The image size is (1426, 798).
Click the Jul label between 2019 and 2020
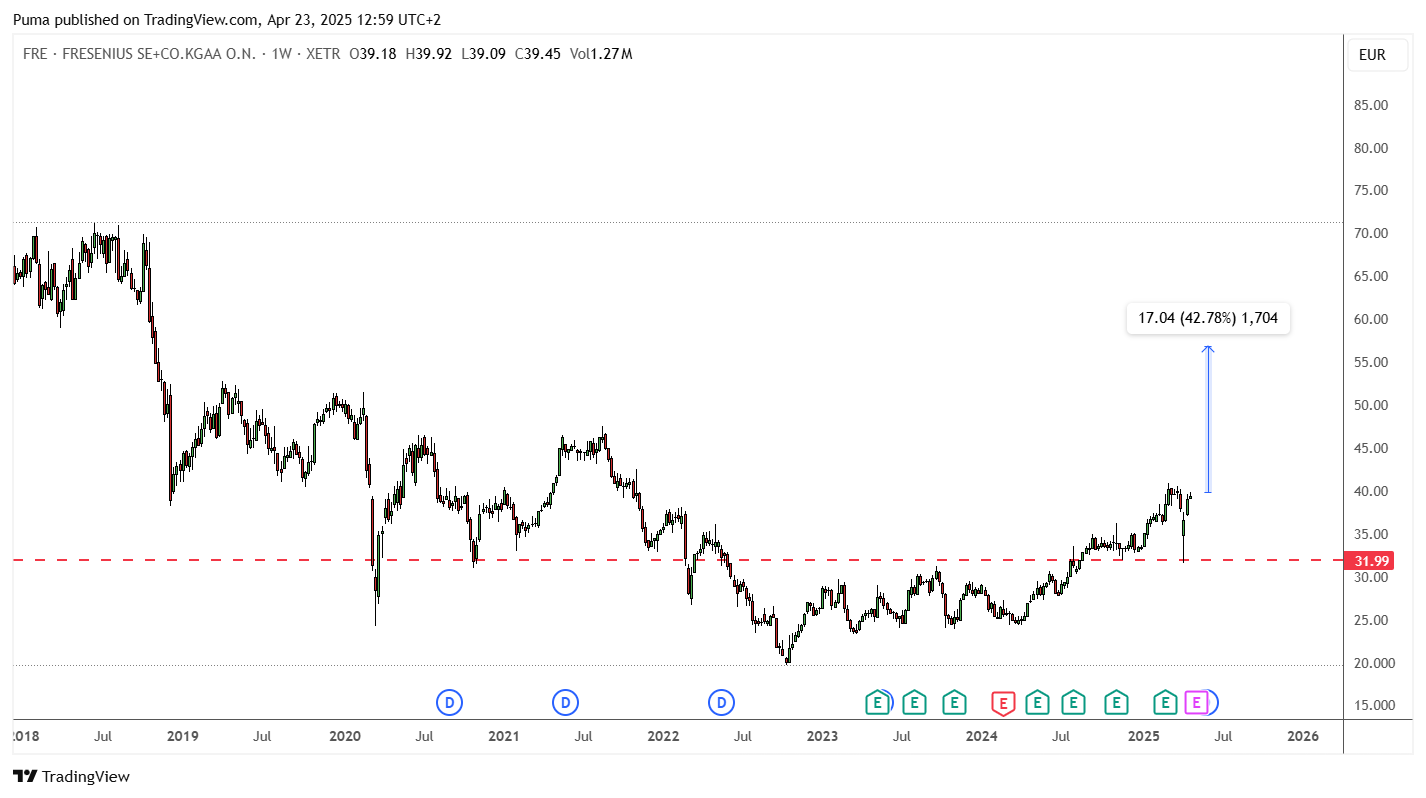click(x=262, y=737)
